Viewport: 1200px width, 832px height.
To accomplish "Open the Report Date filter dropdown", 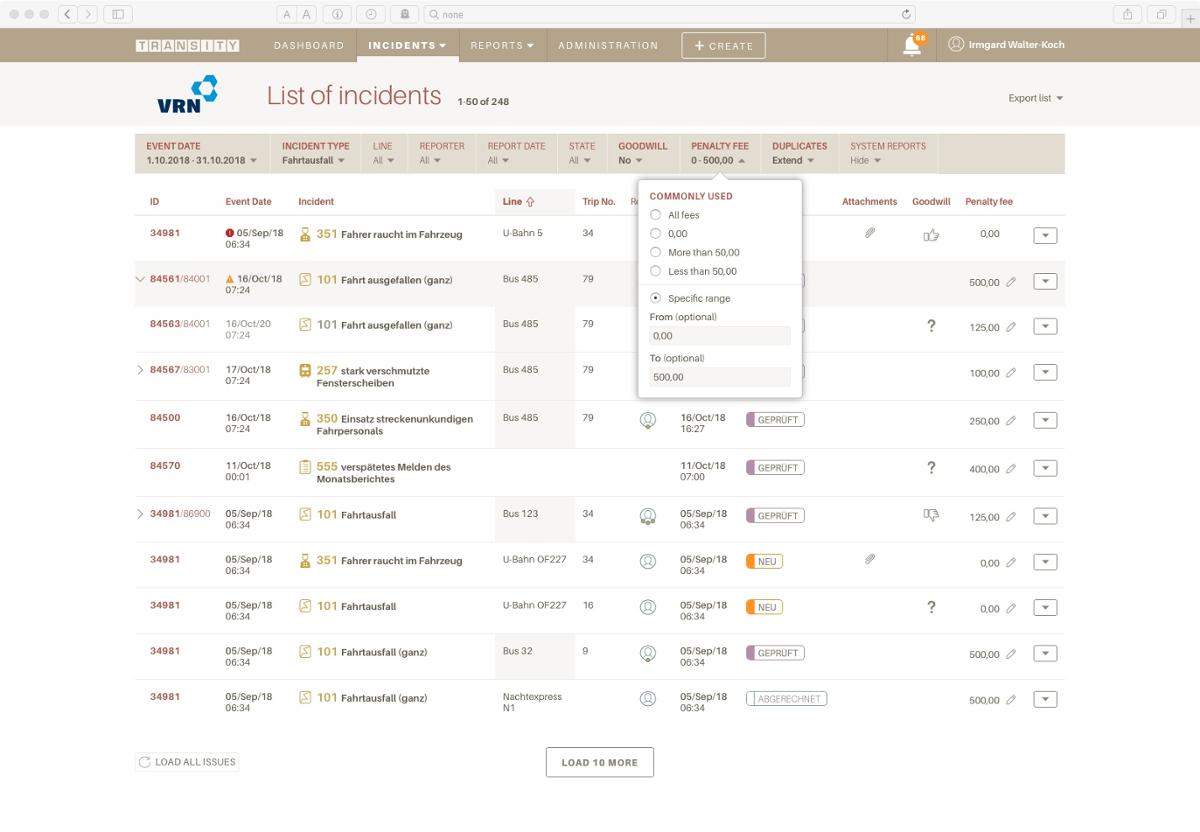I will [x=516, y=153].
